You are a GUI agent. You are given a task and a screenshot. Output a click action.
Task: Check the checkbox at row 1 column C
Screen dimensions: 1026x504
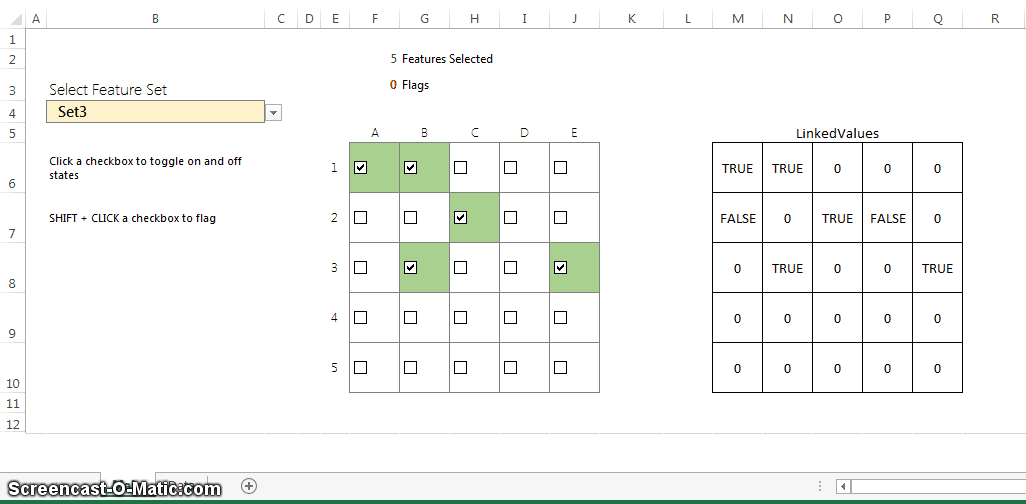(x=461, y=168)
